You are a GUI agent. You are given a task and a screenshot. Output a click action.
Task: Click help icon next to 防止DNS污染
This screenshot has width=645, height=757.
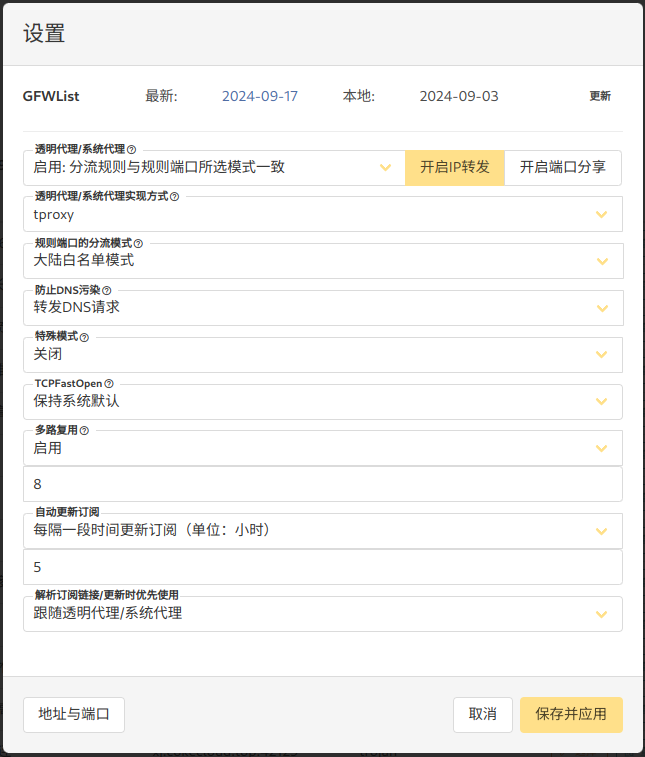[x=107, y=290]
